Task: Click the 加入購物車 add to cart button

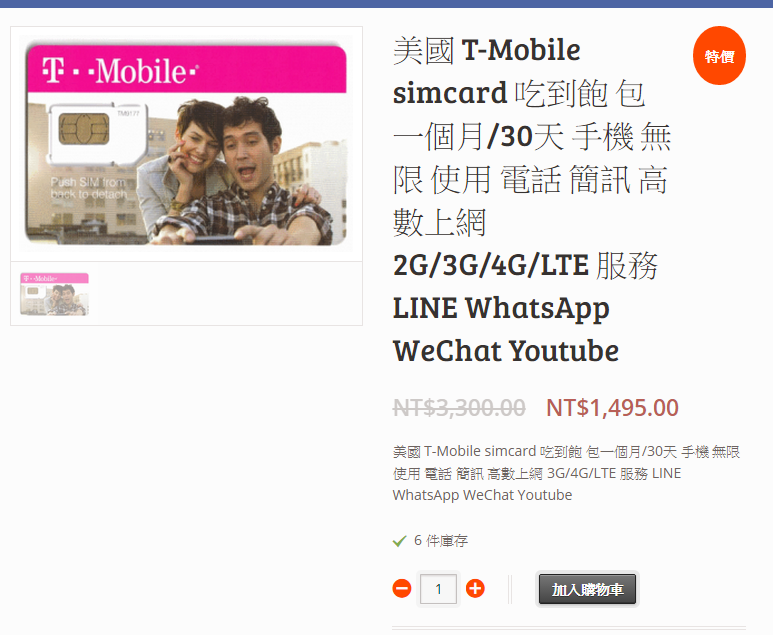Action: pyautogui.click(x=587, y=589)
